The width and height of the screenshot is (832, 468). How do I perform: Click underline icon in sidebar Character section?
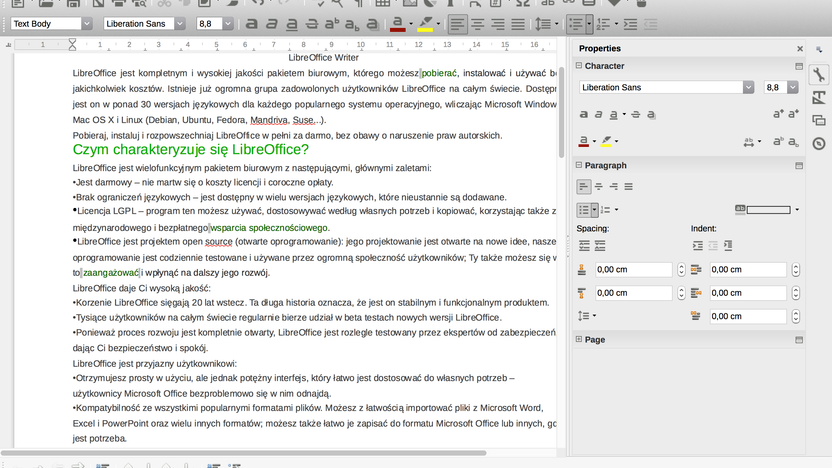613,114
